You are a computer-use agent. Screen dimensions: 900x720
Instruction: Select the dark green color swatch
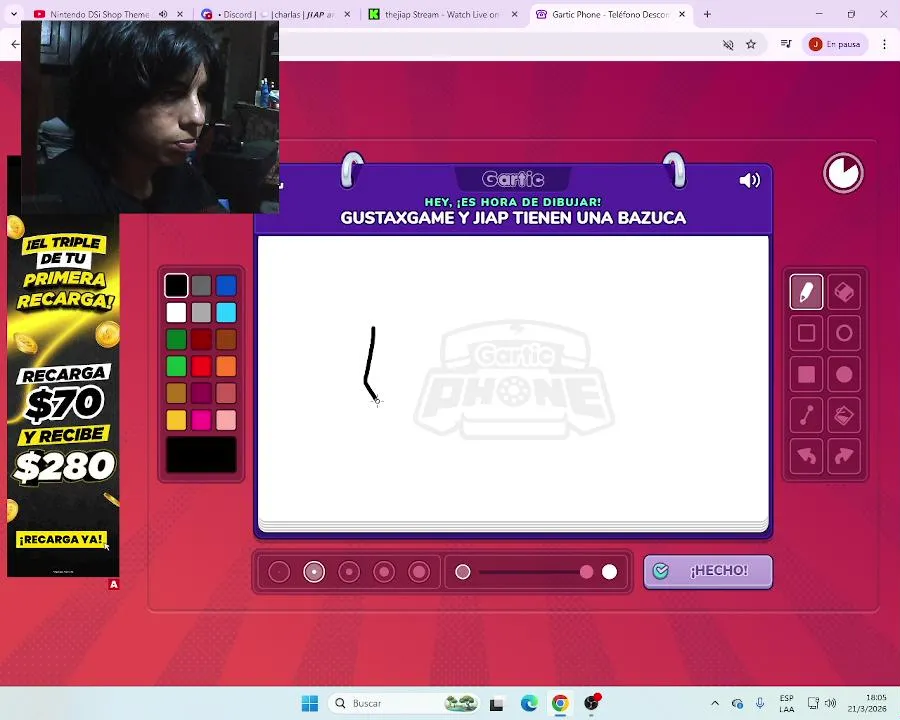click(x=176, y=339)
